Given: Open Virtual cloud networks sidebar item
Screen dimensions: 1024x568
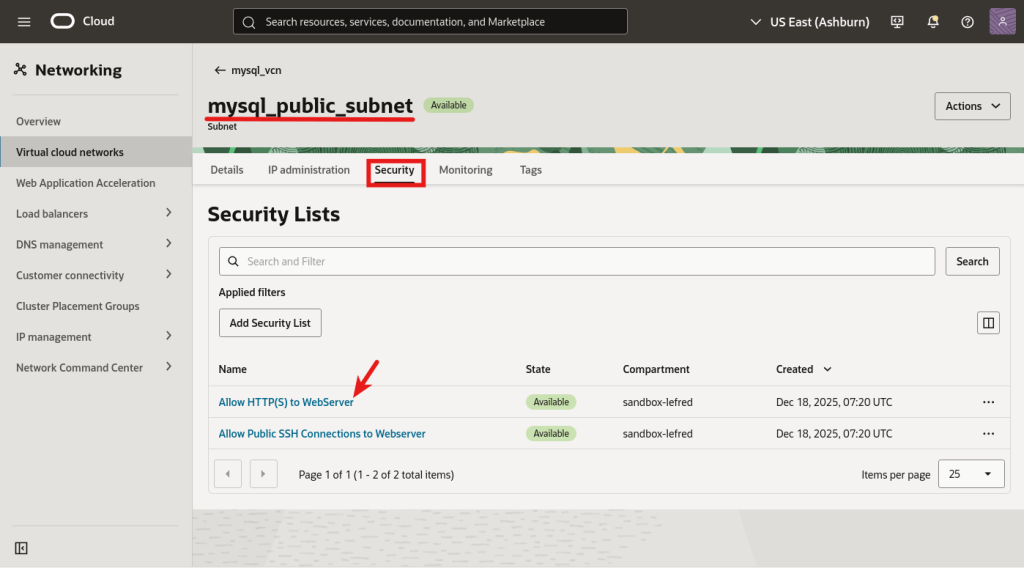Looking at the screenshot, I should tap(96, 152).
